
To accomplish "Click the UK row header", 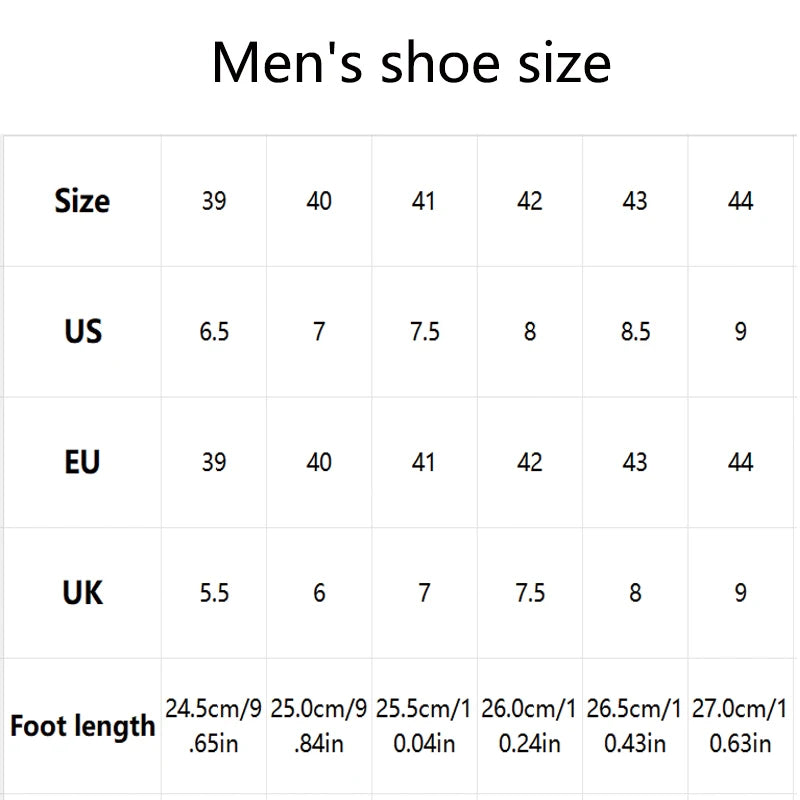I will pyautogui.click(x=82, y=592).
